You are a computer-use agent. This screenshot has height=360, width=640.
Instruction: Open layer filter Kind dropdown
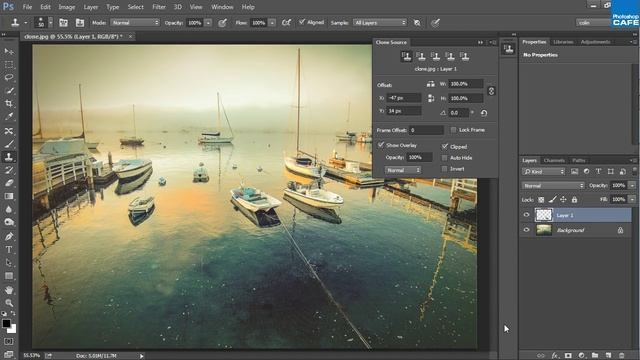(x=543, y=171)
